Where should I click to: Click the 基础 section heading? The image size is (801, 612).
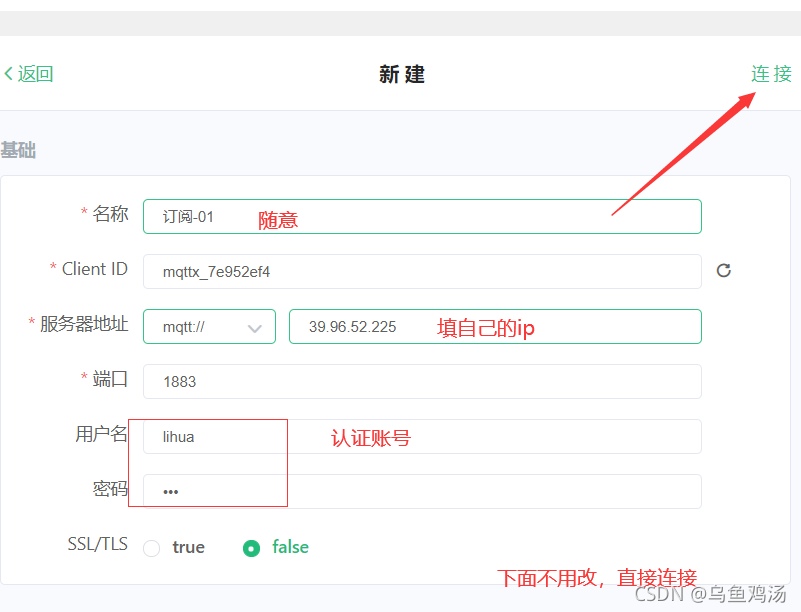tap(18, 150)
